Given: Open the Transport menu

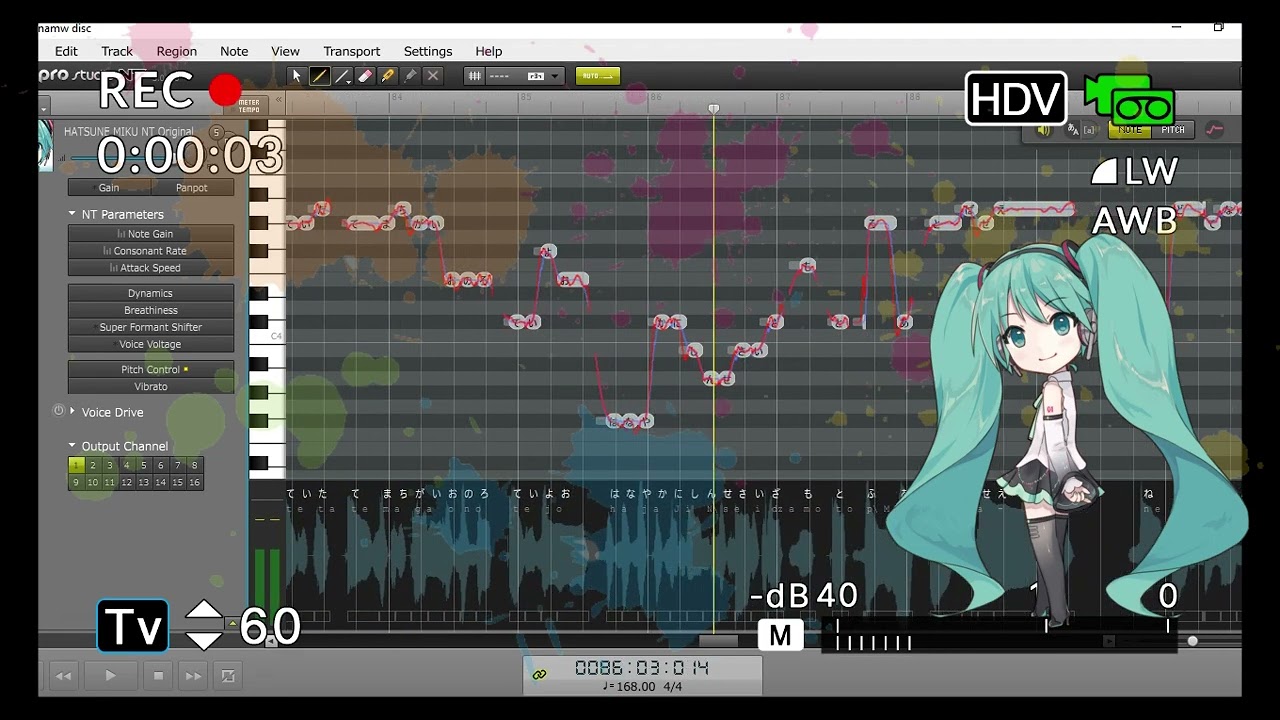Looking at the screenshot, I should point(351,51).
